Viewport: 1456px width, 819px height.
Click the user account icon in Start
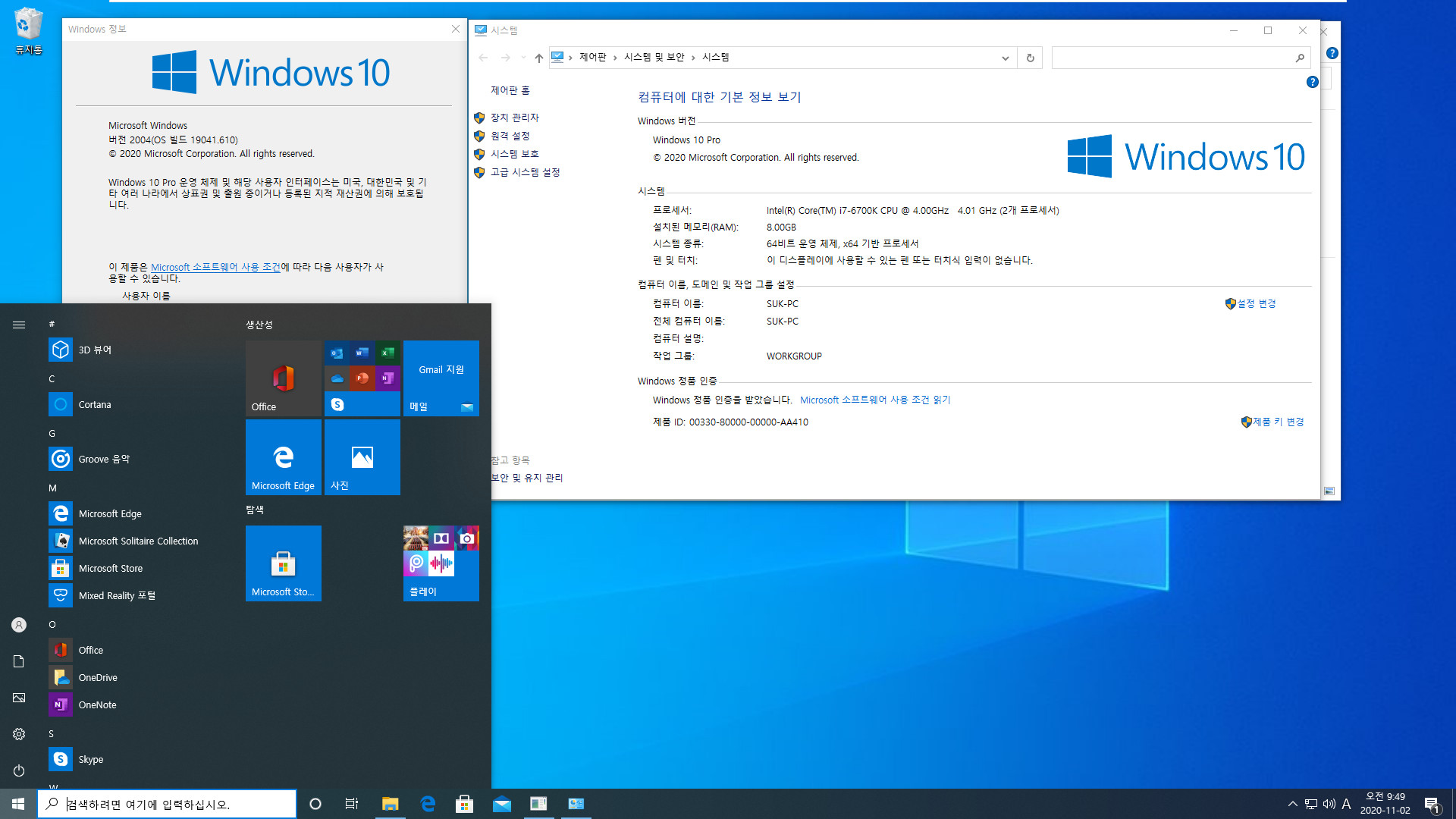19,625
